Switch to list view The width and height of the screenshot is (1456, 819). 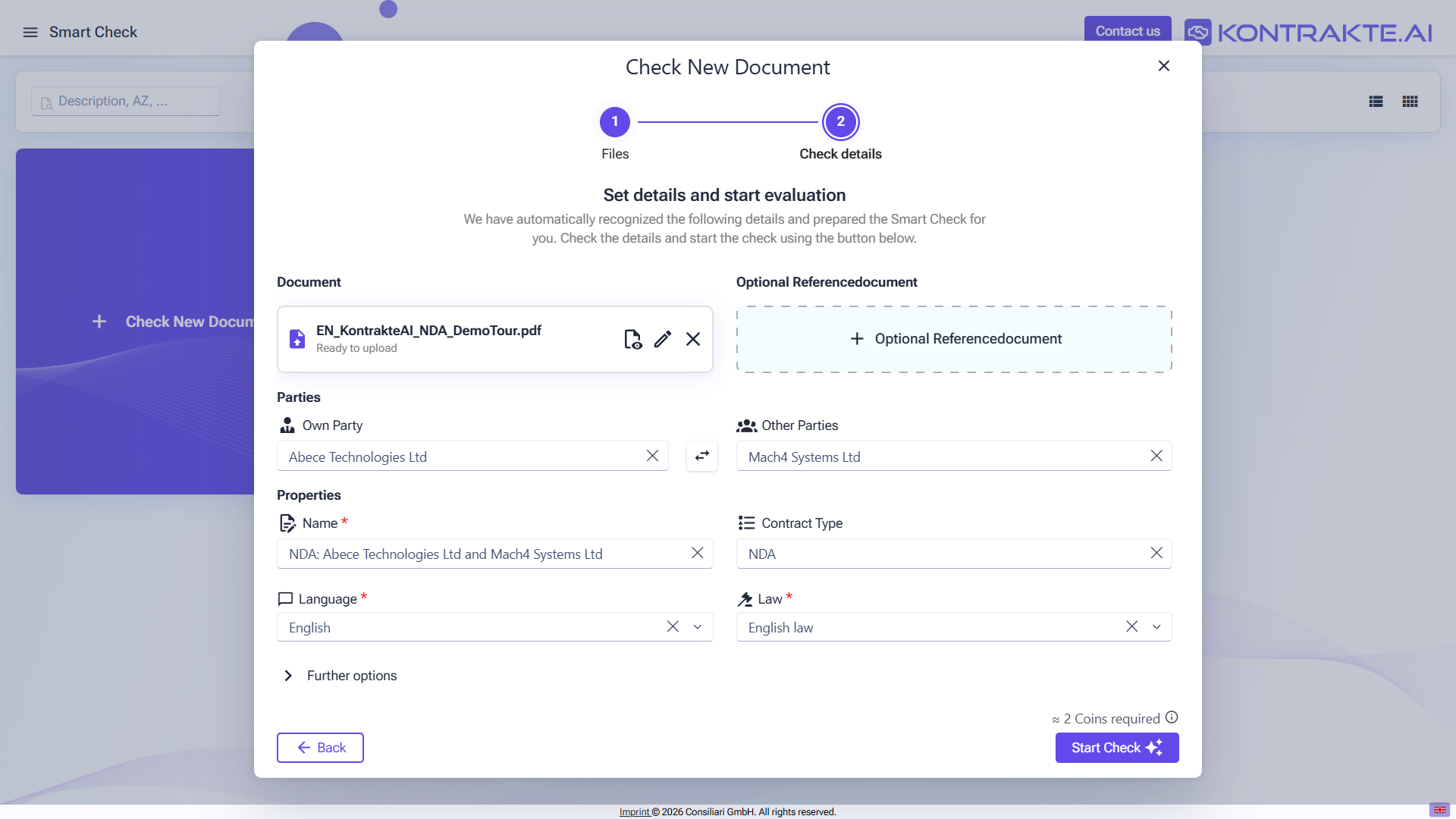(1376, 102)
